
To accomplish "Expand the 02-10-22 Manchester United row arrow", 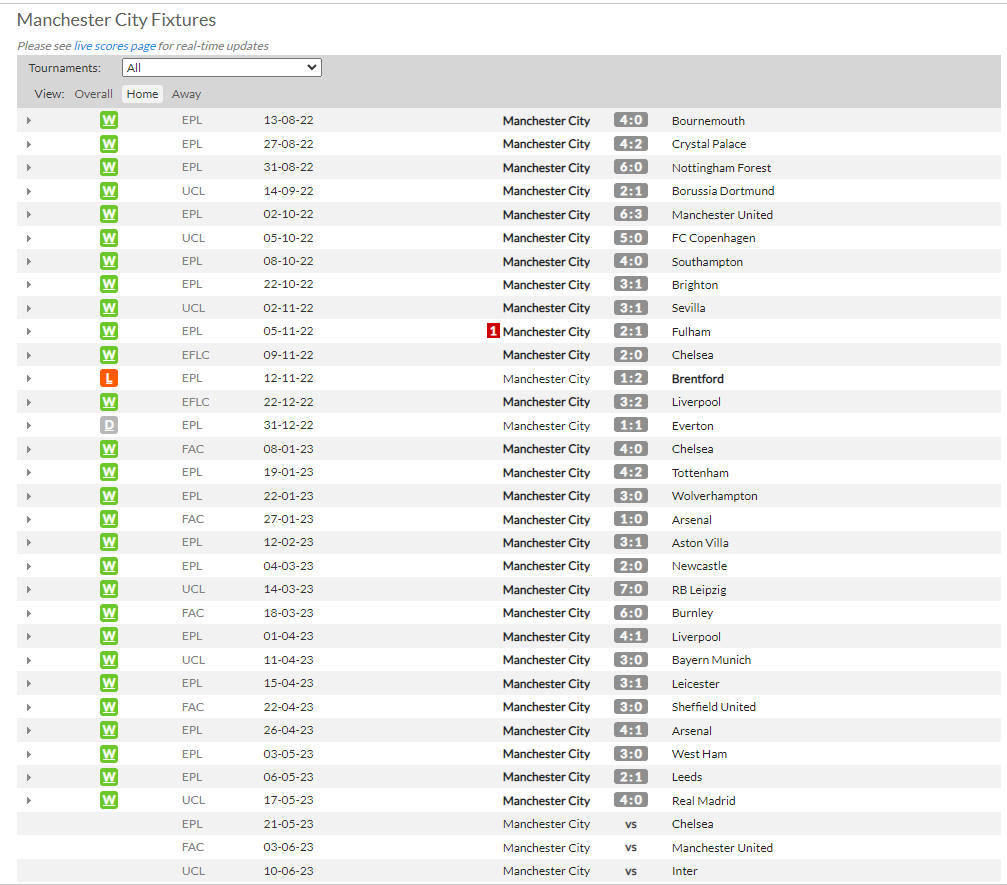I will (x=29, y=215).
